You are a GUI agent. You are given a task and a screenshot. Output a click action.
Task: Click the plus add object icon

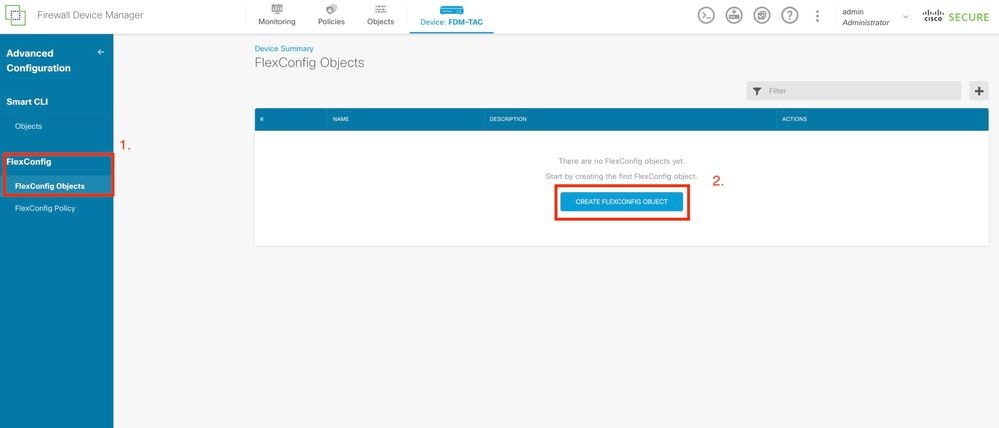pyautogui.click(x=979, y=91)
